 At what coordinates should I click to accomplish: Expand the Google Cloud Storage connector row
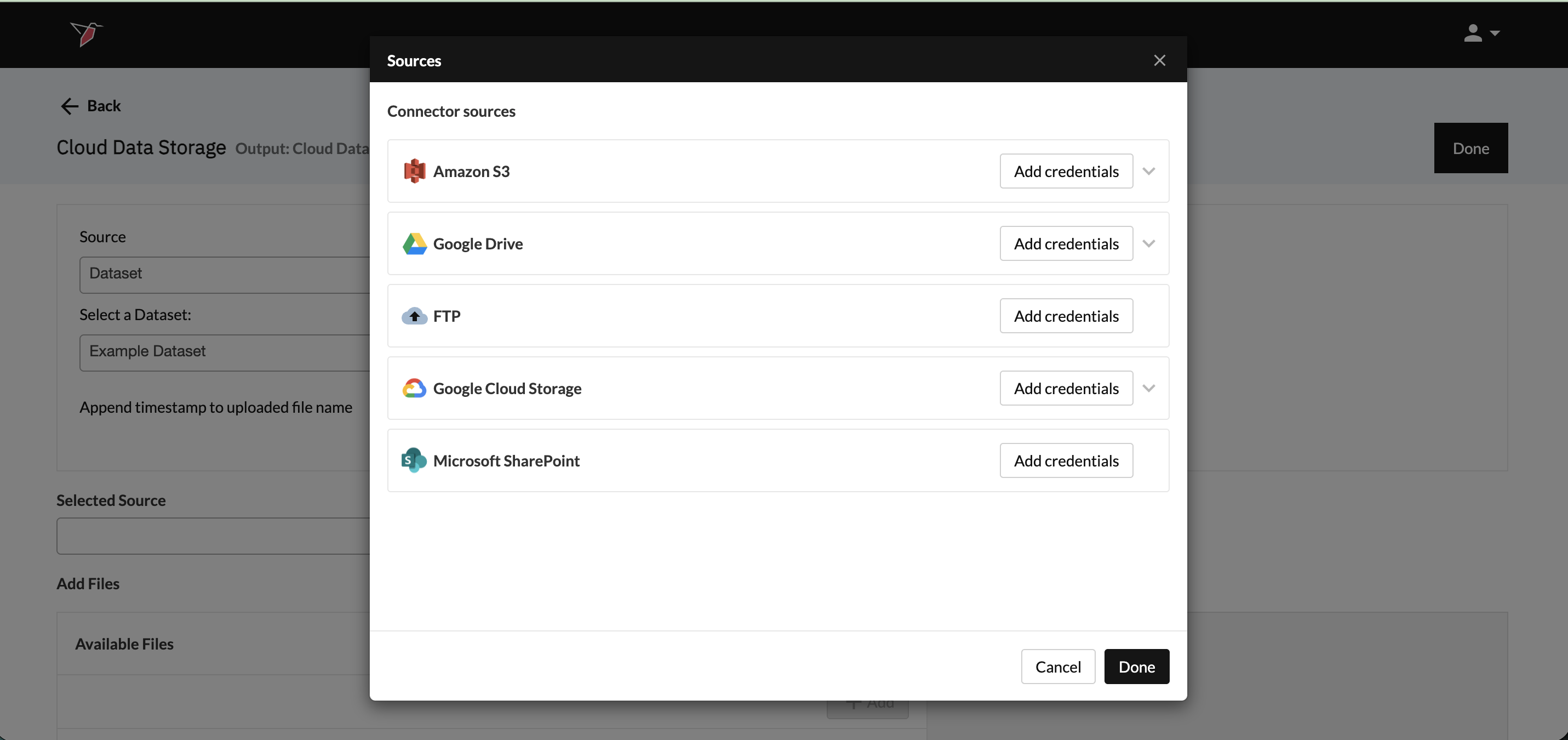[x=1148, y=388]
